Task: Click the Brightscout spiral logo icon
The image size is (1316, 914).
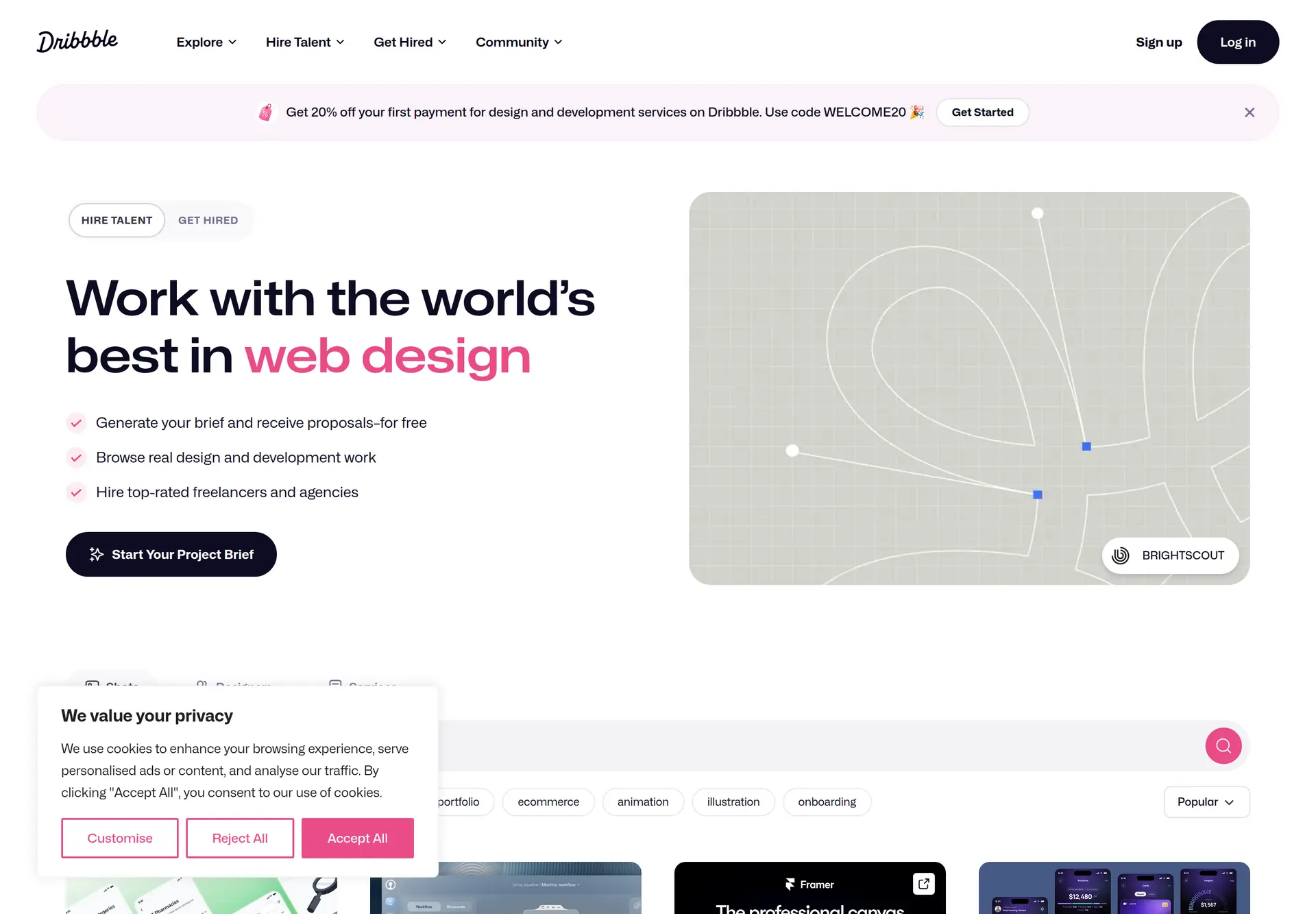Action: (1121, 555)
